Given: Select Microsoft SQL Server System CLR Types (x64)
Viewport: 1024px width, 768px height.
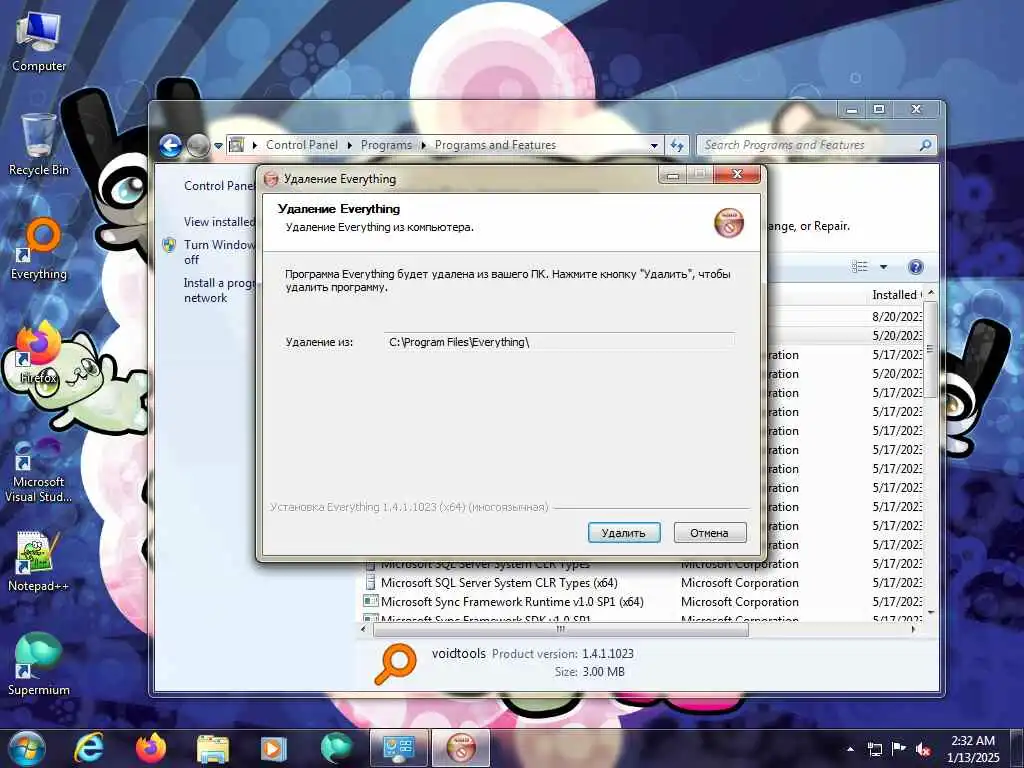Looking at the screenshot, I should (498, 583).
